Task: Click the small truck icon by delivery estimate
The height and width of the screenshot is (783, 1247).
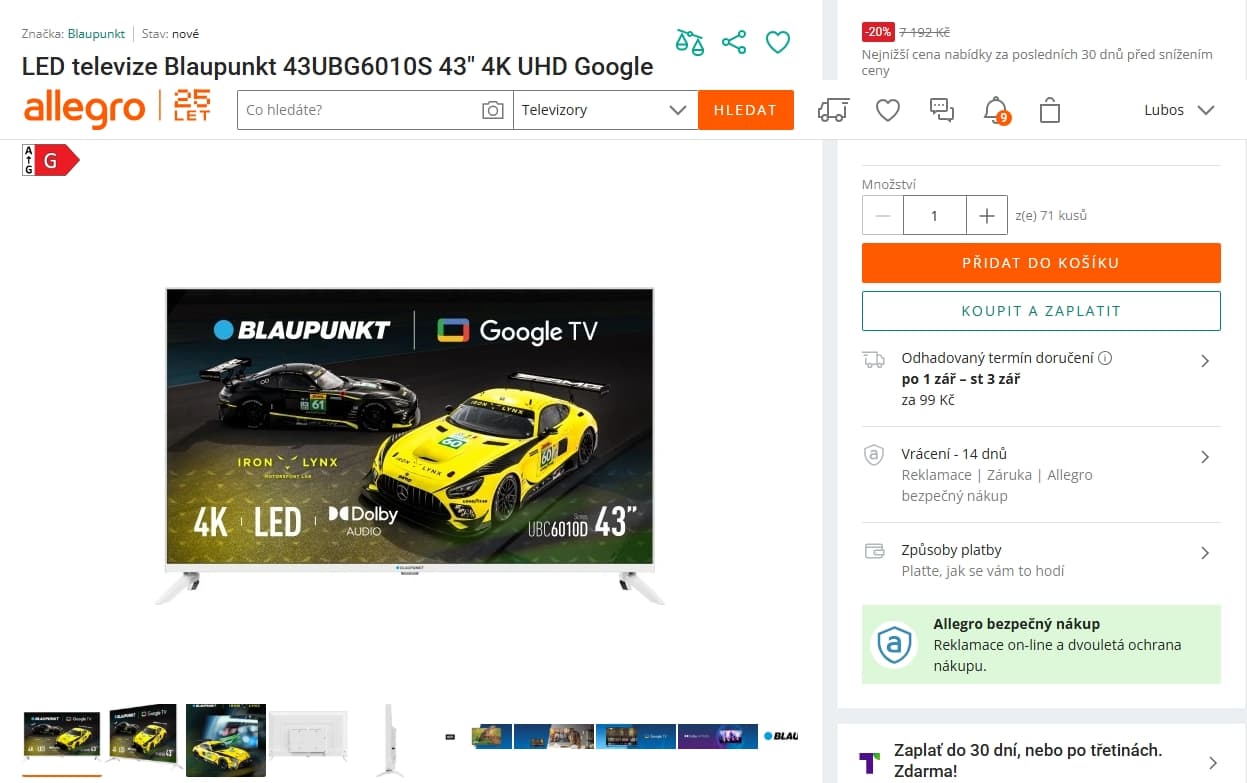Action: coord(874,359)
